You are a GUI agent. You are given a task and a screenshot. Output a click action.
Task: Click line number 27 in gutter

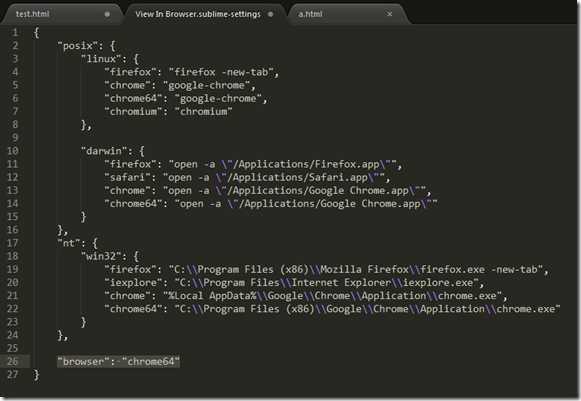[x=13, y=374]
